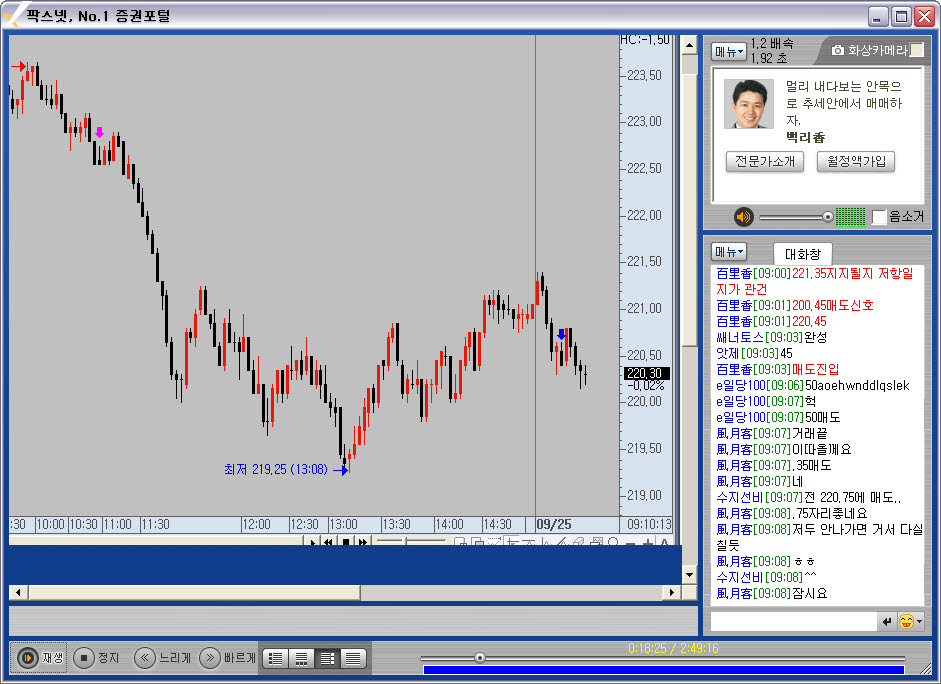Click the 느리게 slow-down icon

146,658
